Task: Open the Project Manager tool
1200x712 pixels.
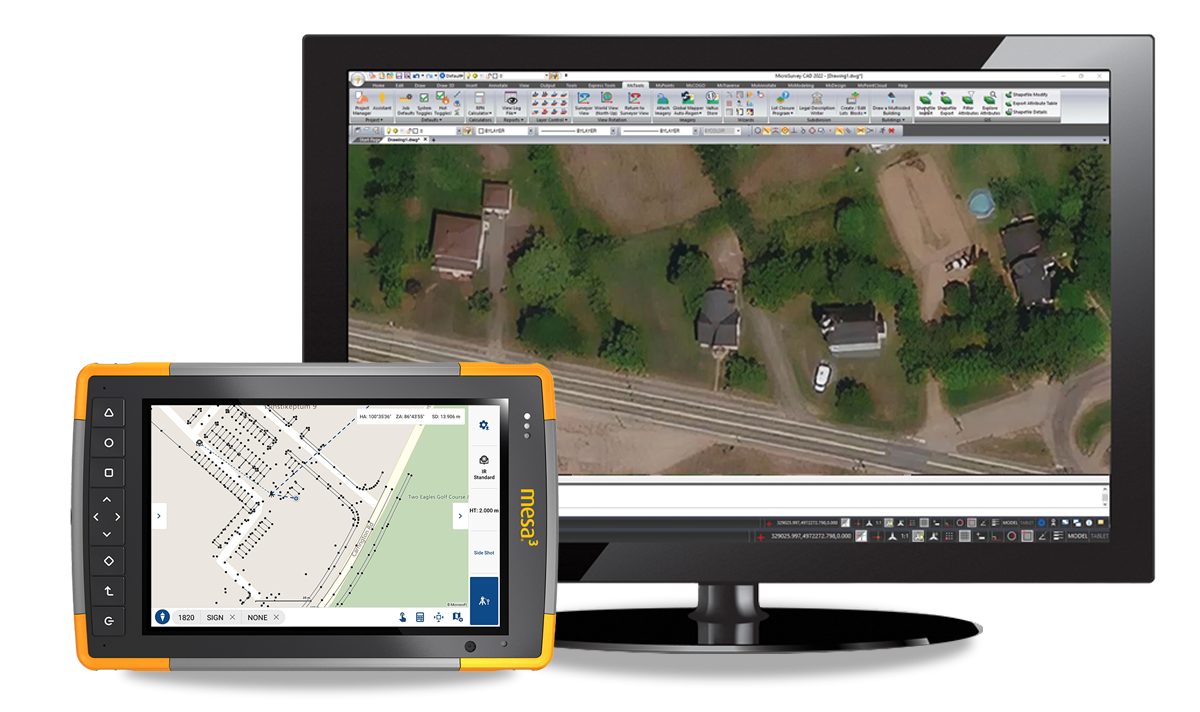Action: pos(362,102)
